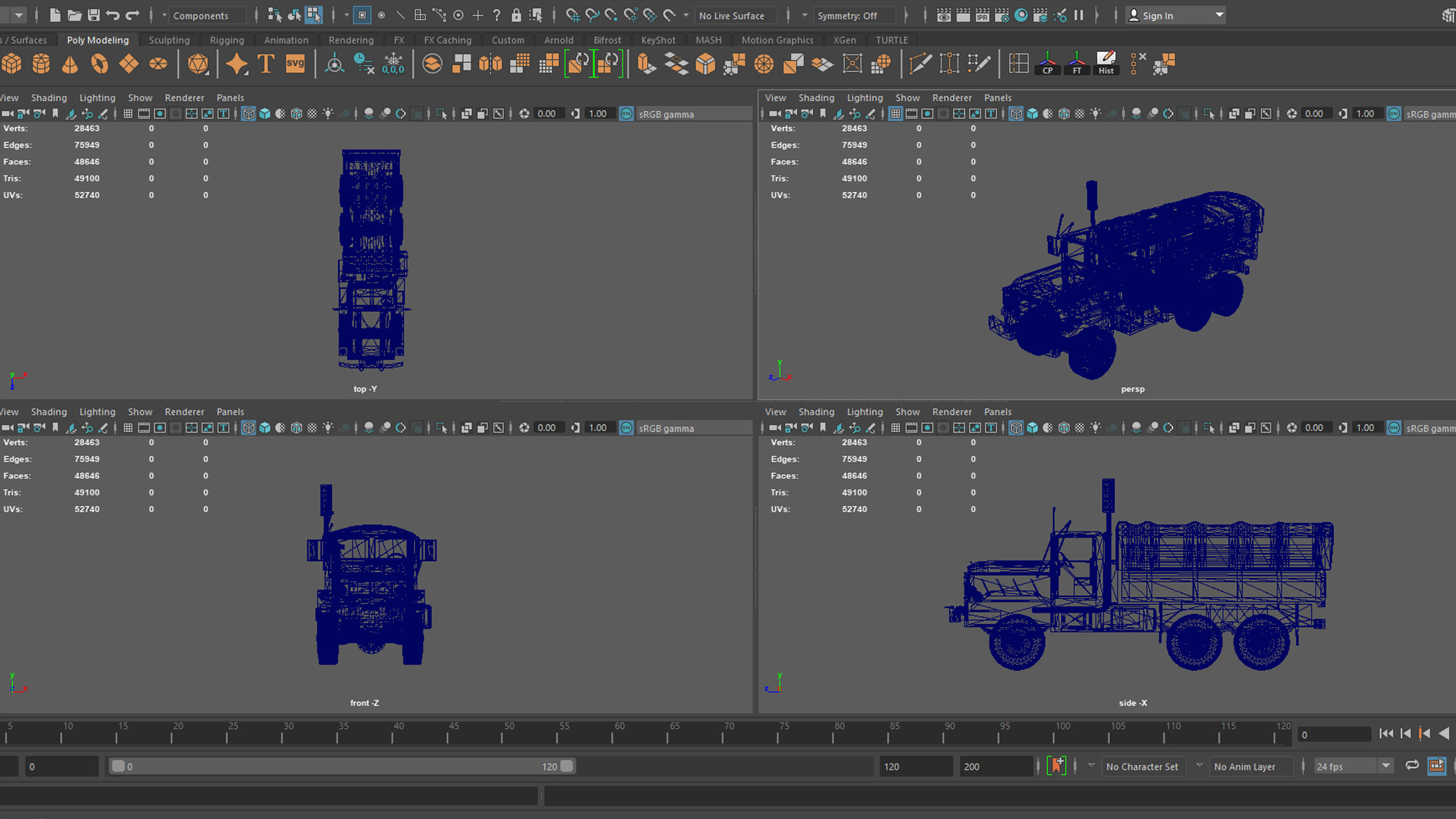
Task: Open Shading menu in the persp panel
Action: [x=816, y=98]
